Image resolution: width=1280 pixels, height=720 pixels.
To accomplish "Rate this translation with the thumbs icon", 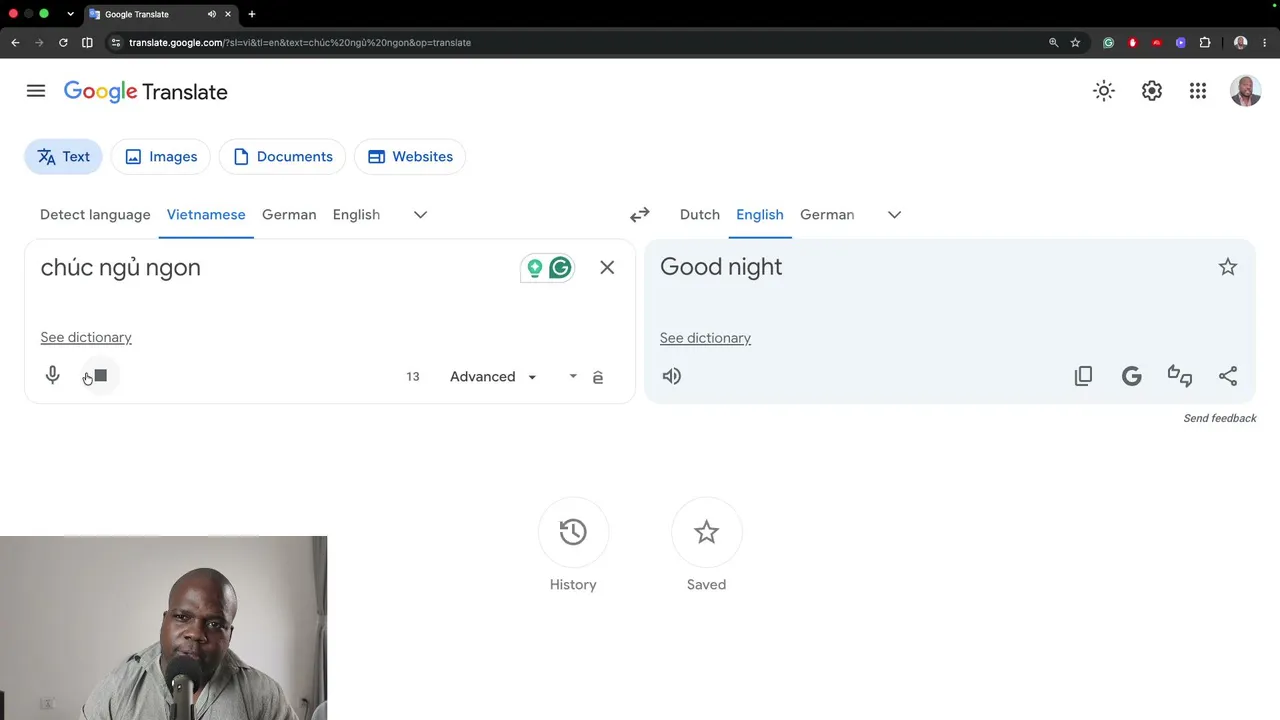I will coord(1180,376).
